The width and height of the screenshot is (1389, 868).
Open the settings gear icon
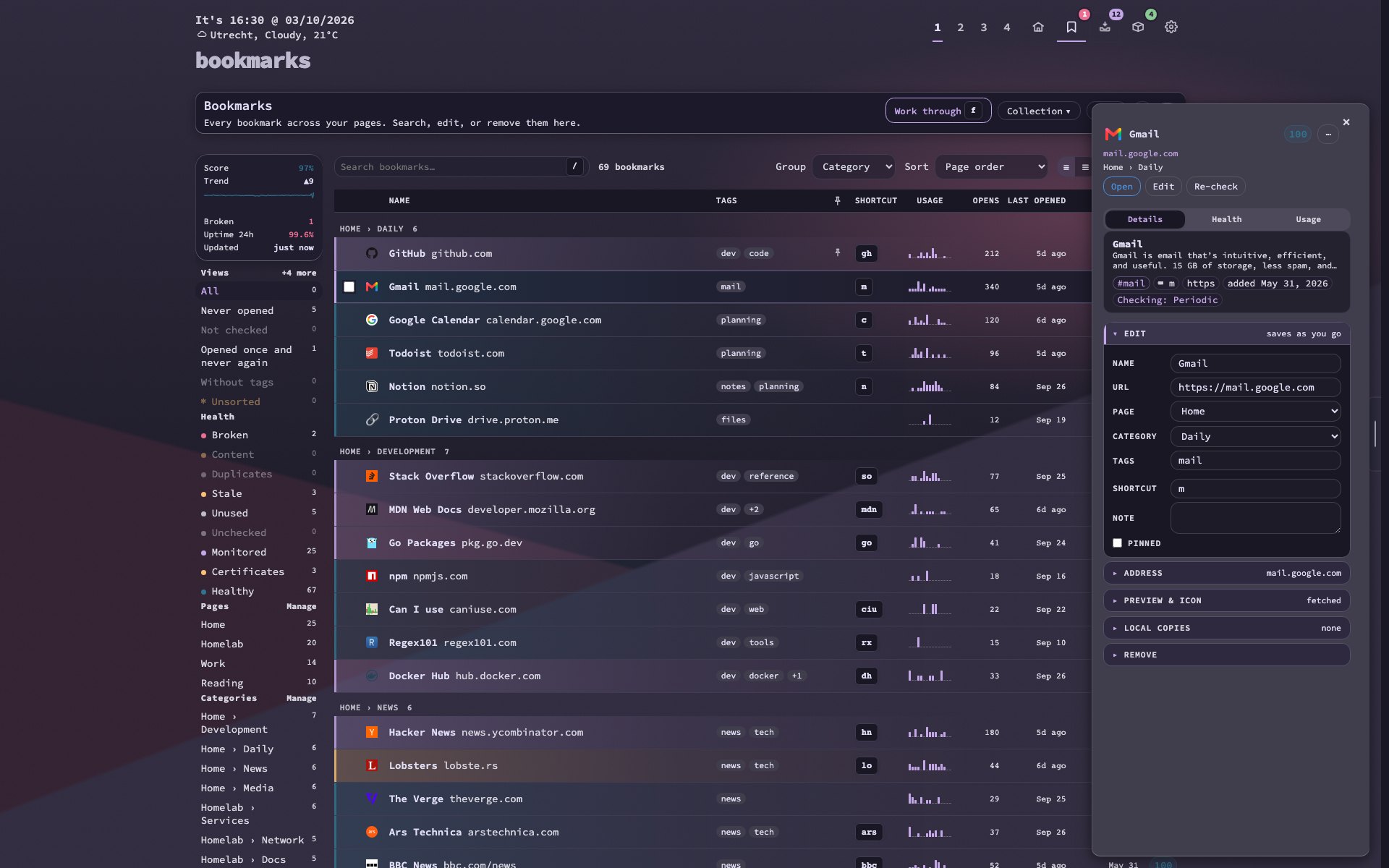coord(1171,27)
